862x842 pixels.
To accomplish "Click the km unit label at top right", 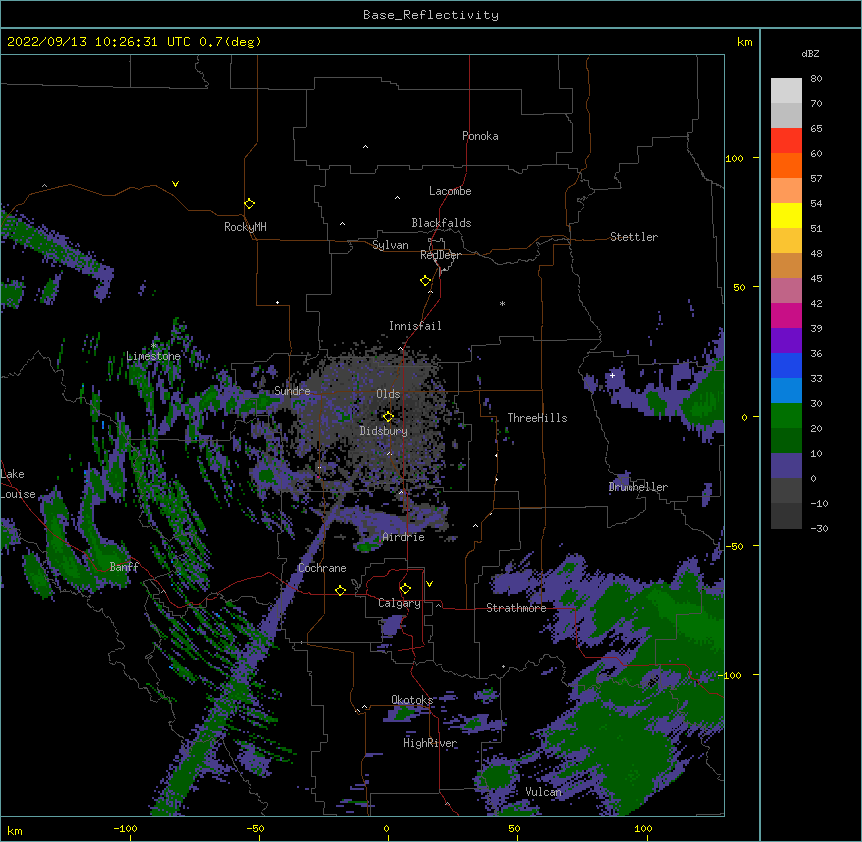I will (x=744, y=42).
